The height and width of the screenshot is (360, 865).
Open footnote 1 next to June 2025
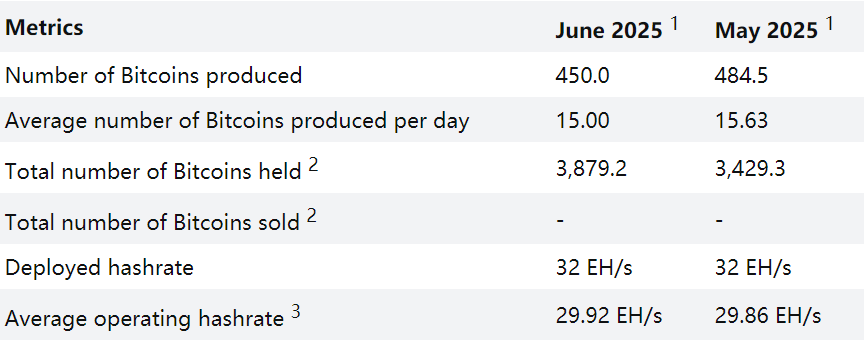tap(674, 23)
